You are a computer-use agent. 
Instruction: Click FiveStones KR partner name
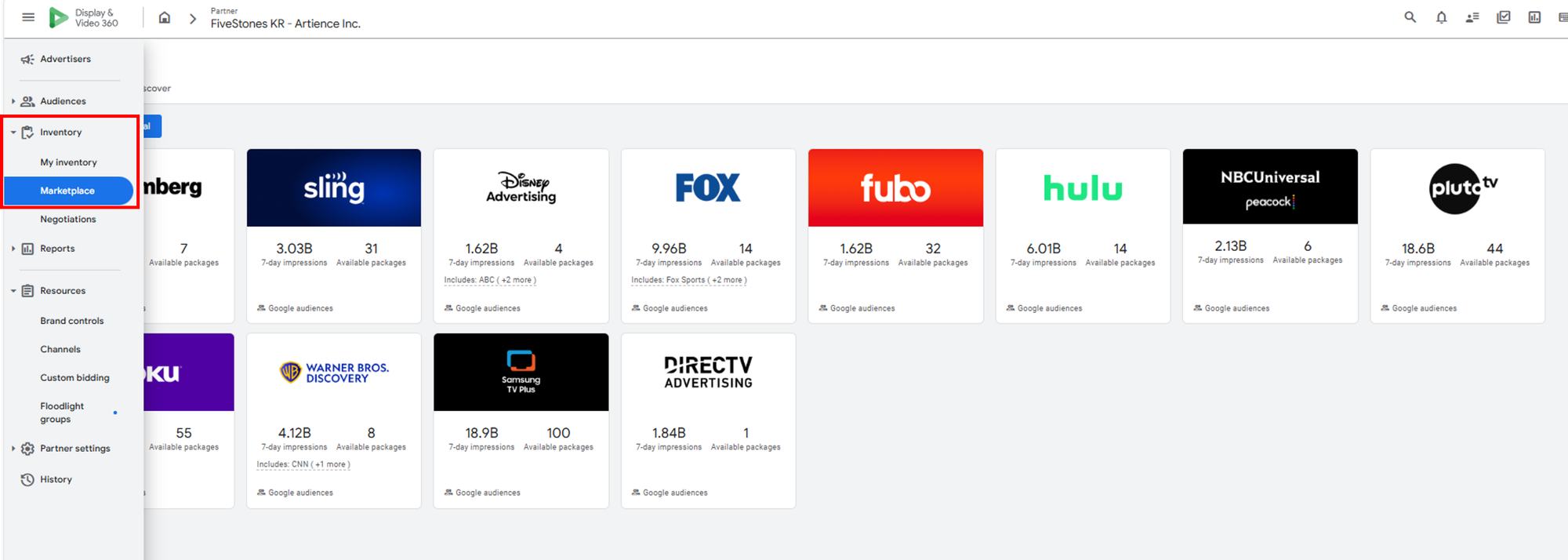[x=285, y=24]
